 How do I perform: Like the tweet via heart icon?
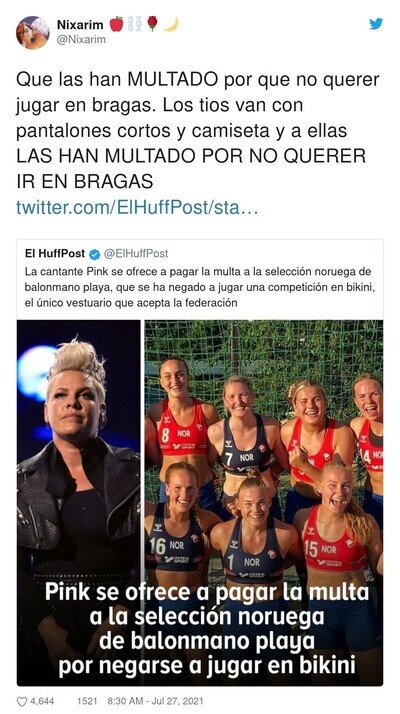(x=22, y=702)
